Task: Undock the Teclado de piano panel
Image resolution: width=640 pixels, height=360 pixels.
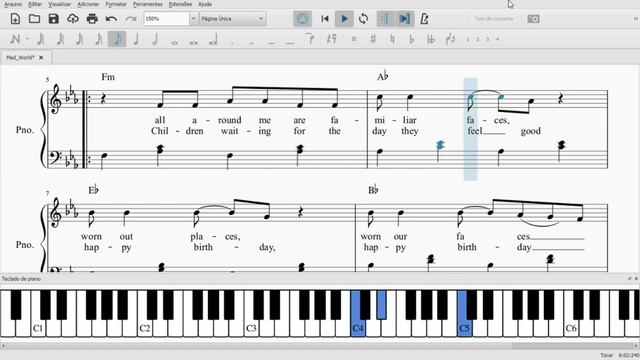Action: tap(630, 278)
